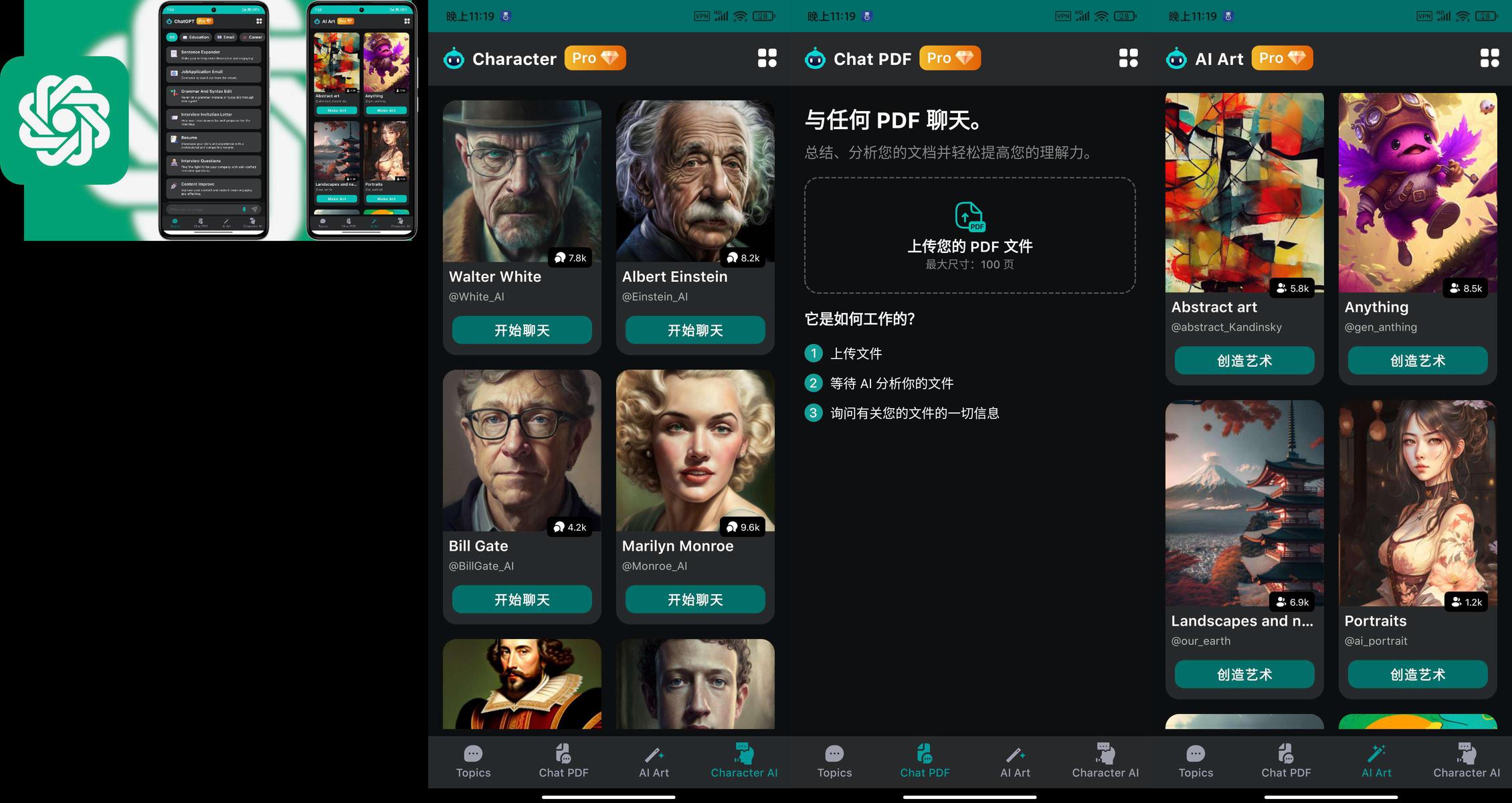
Task: Click the Pro diamond badge beside Chat PDF
Action: (x=949, y=58)
